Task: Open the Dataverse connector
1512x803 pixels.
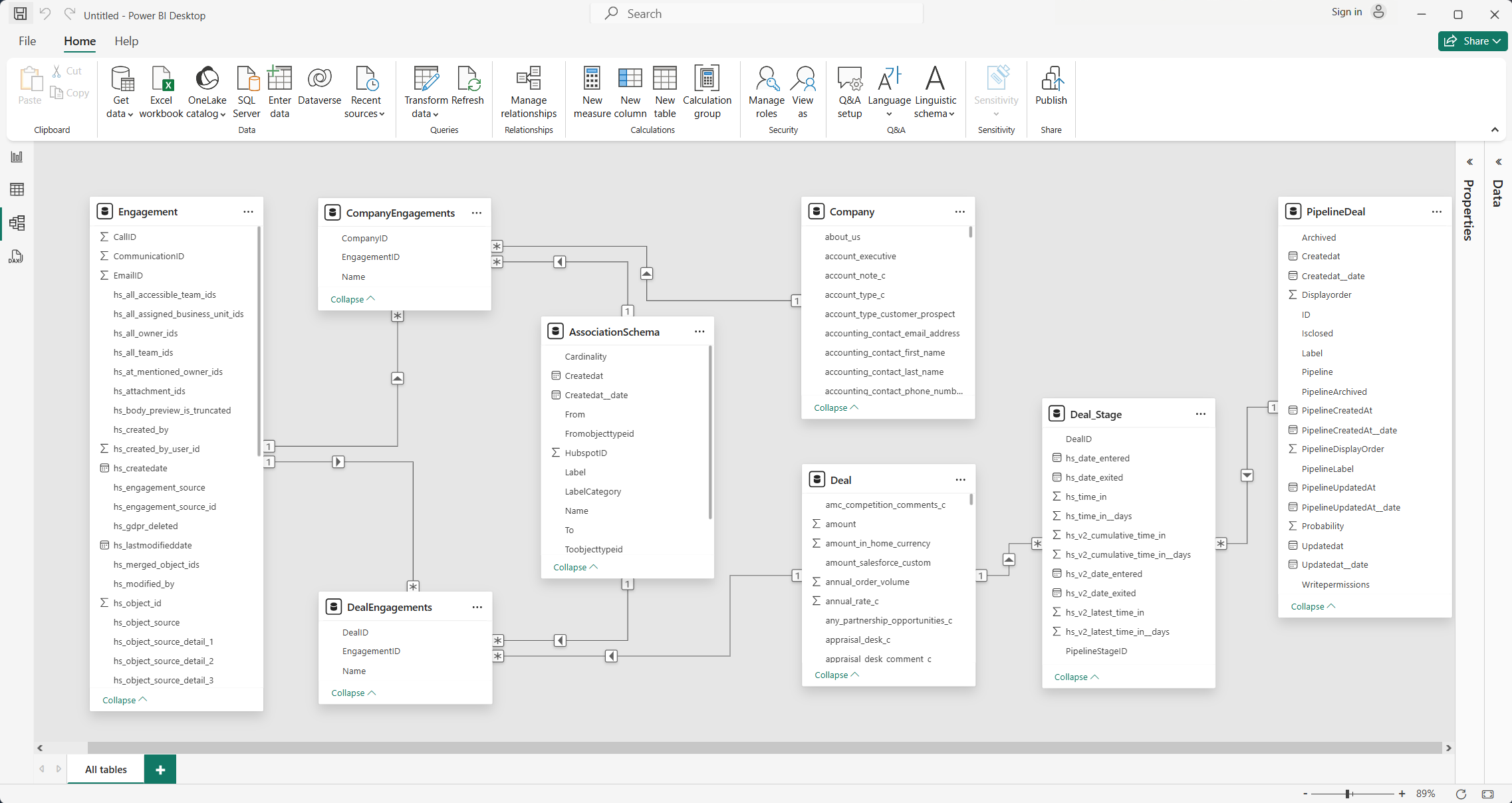Action: (320, 86)
